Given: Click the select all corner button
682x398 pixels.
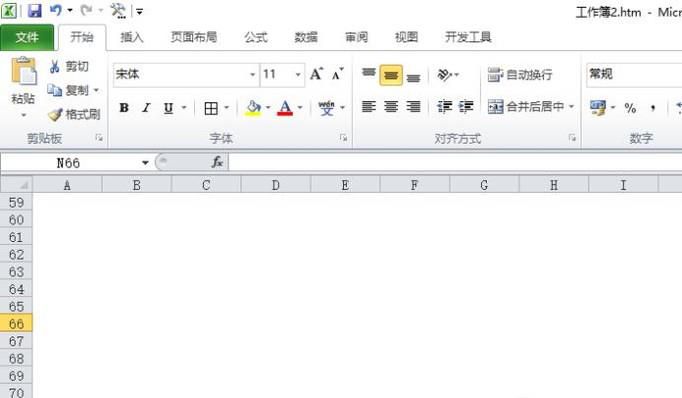Looking at the screenshot, I should (16, 184).
